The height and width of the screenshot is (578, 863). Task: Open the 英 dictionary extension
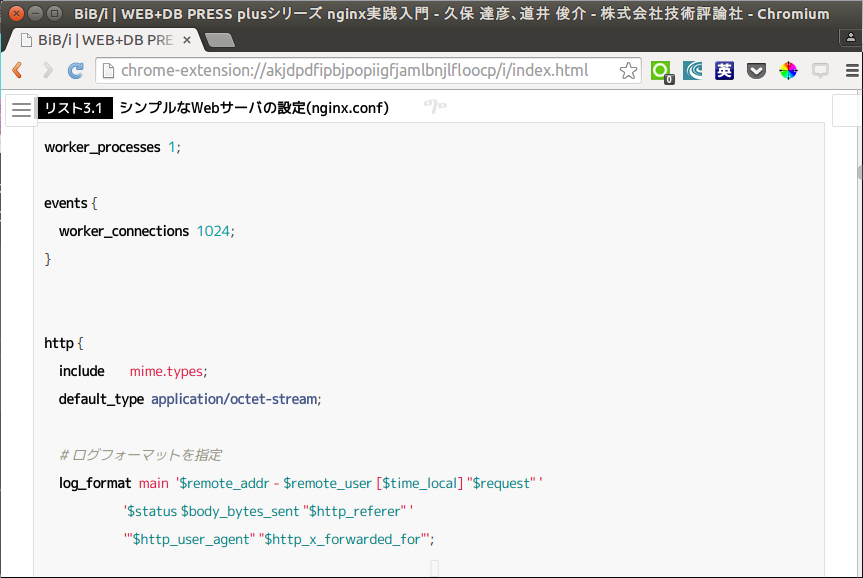(724, 70)
